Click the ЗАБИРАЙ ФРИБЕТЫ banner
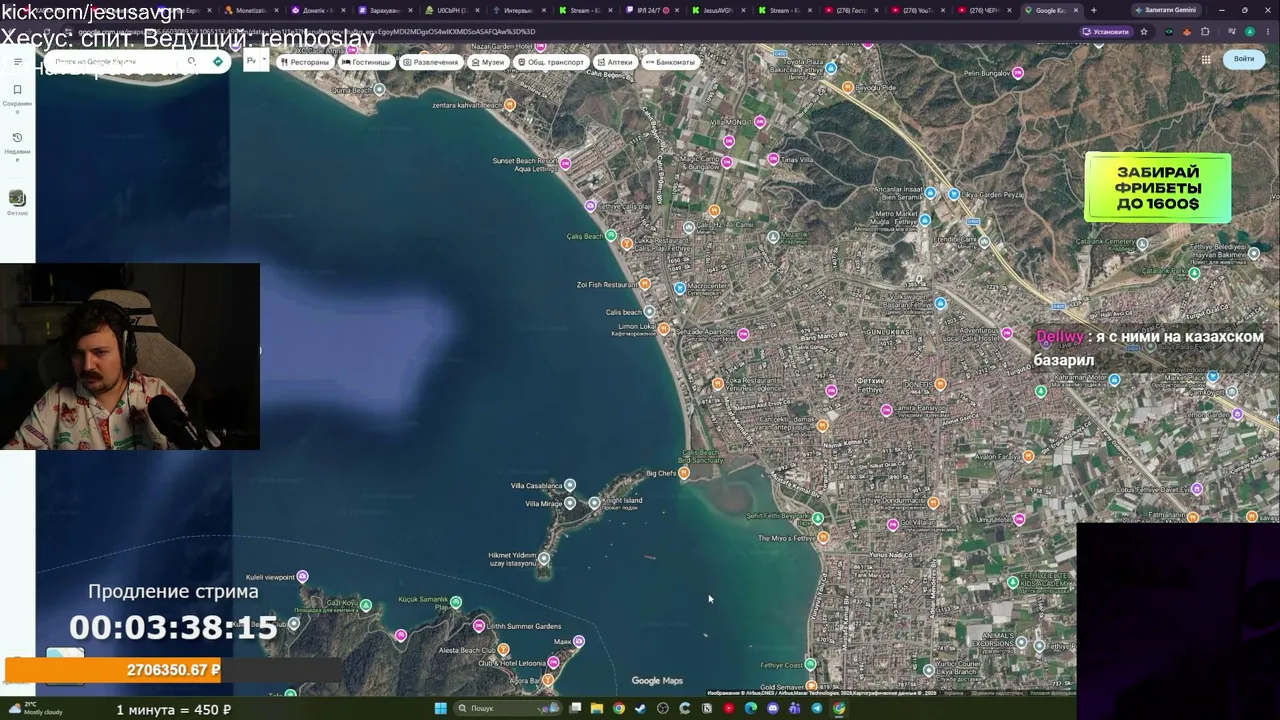Screen dimensions: 1280x720 coord(1158,187)
